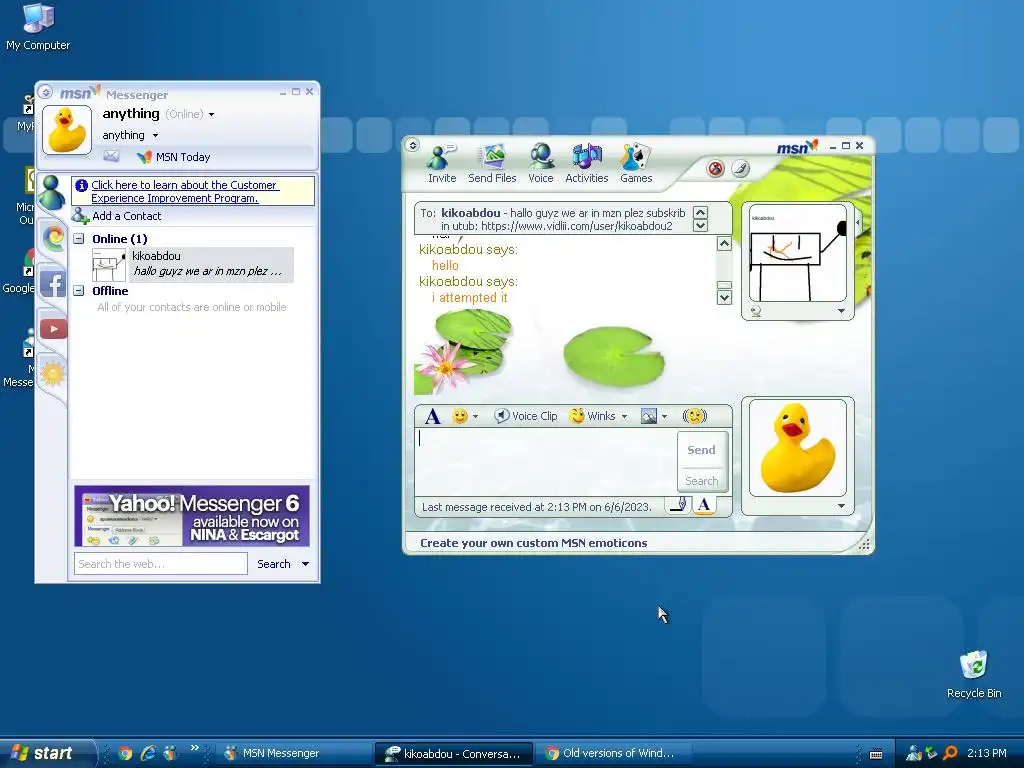Open the sun weather tab in sidebar
The width and height of the screenshot is (1024, 768).
point(52,374)
